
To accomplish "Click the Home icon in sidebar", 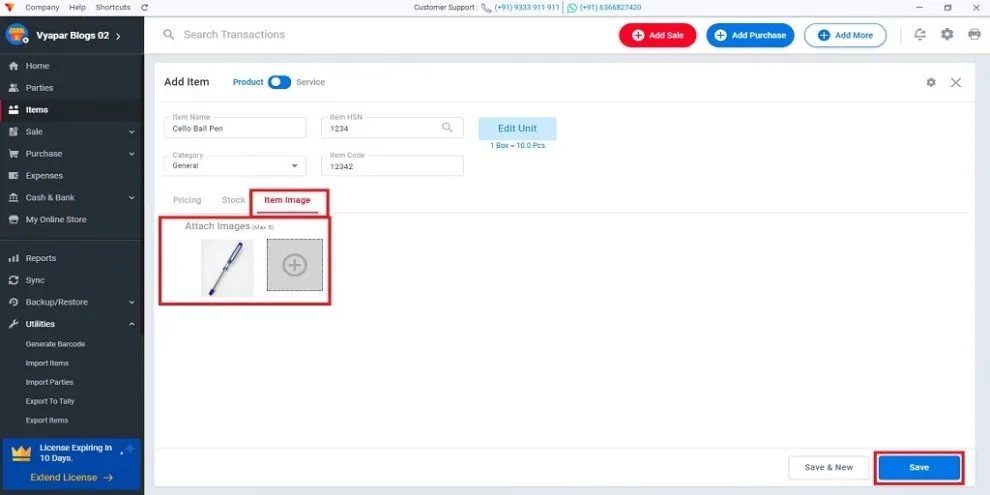I will [13, 66].
